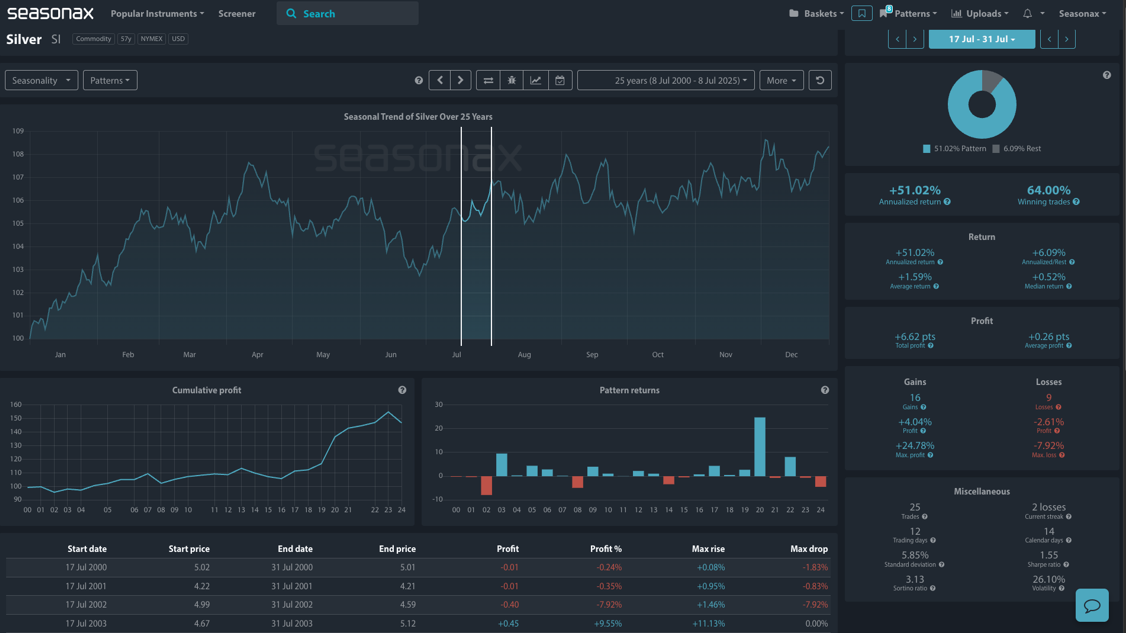Click the calendar check icon in chart toolbar
The width and height of the screenshot is (1127, 633).
point(560,80)
